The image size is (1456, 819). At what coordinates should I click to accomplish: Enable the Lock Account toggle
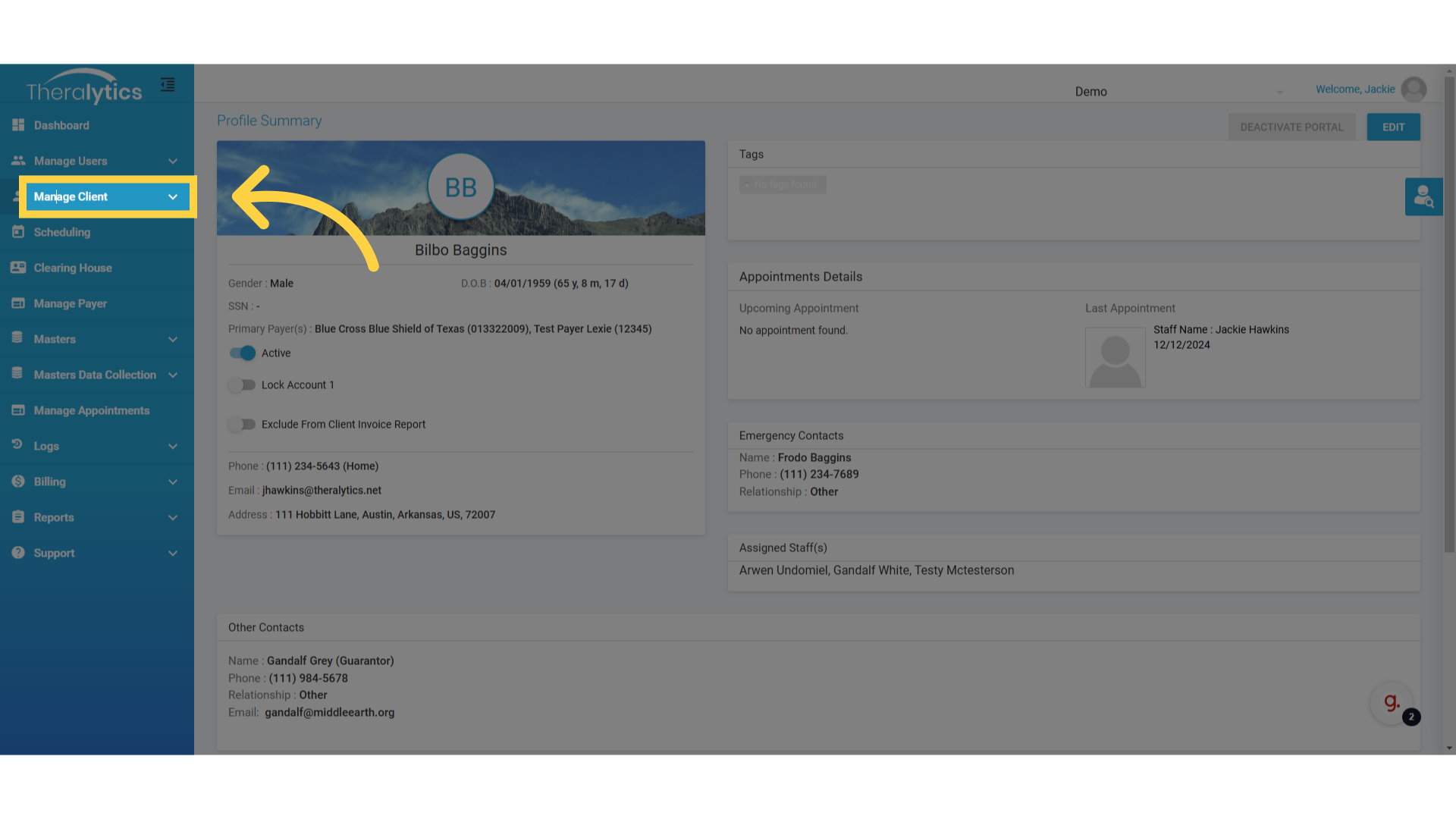pyautogui.click(x=243, y=385)
